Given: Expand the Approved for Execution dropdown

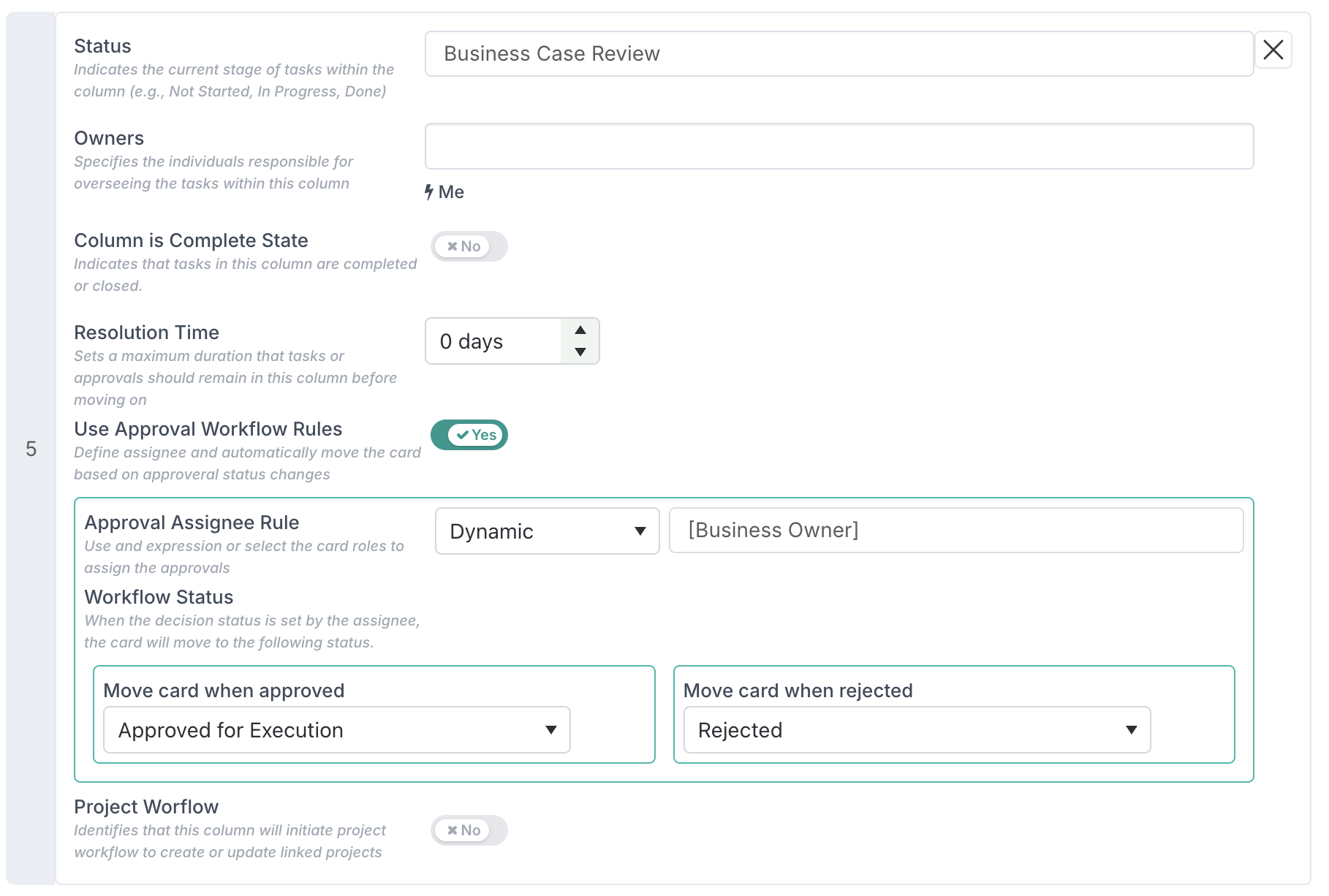Looking at the screenshot, I should click(x=336, y=730).
